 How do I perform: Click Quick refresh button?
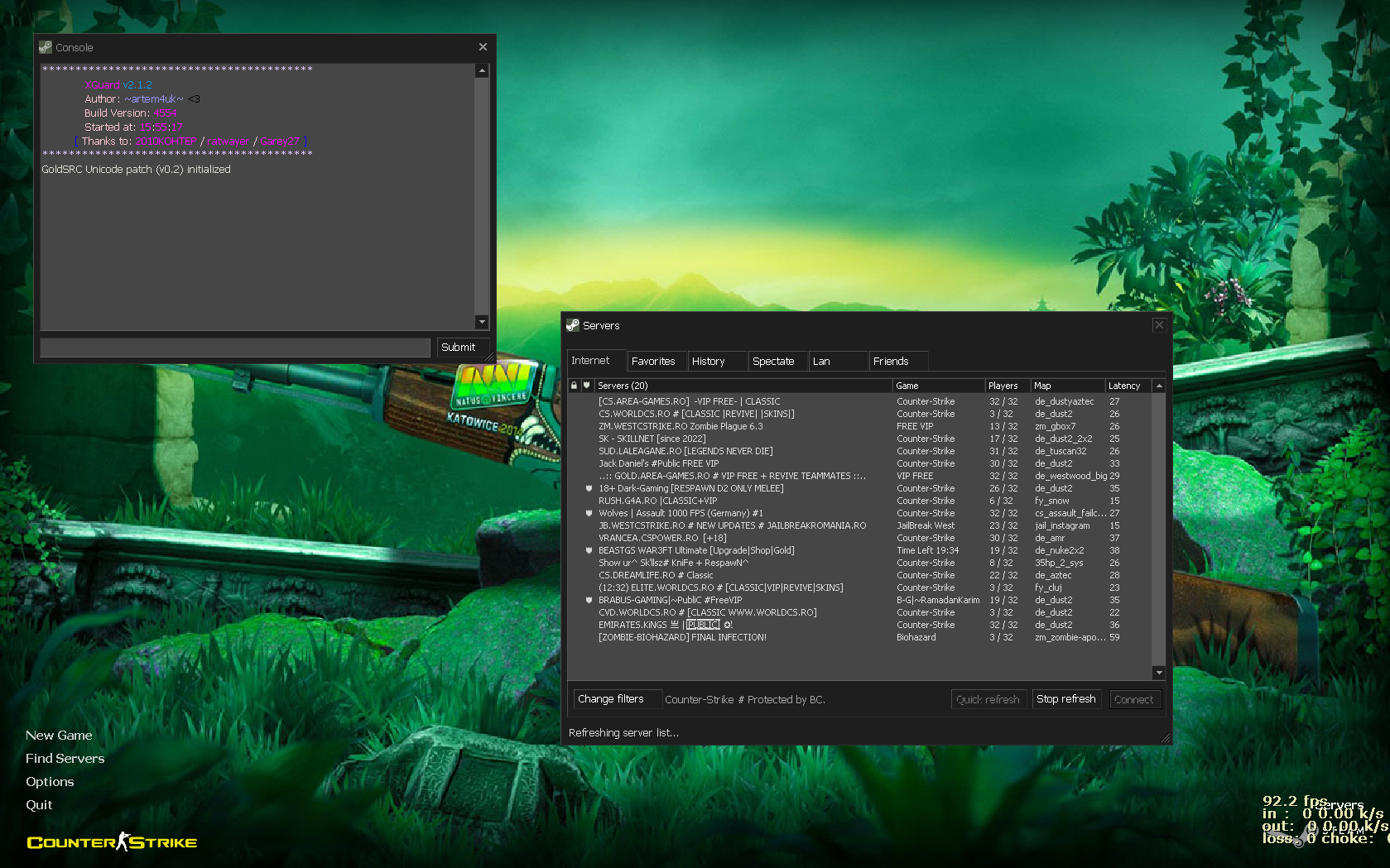point(988,699)
